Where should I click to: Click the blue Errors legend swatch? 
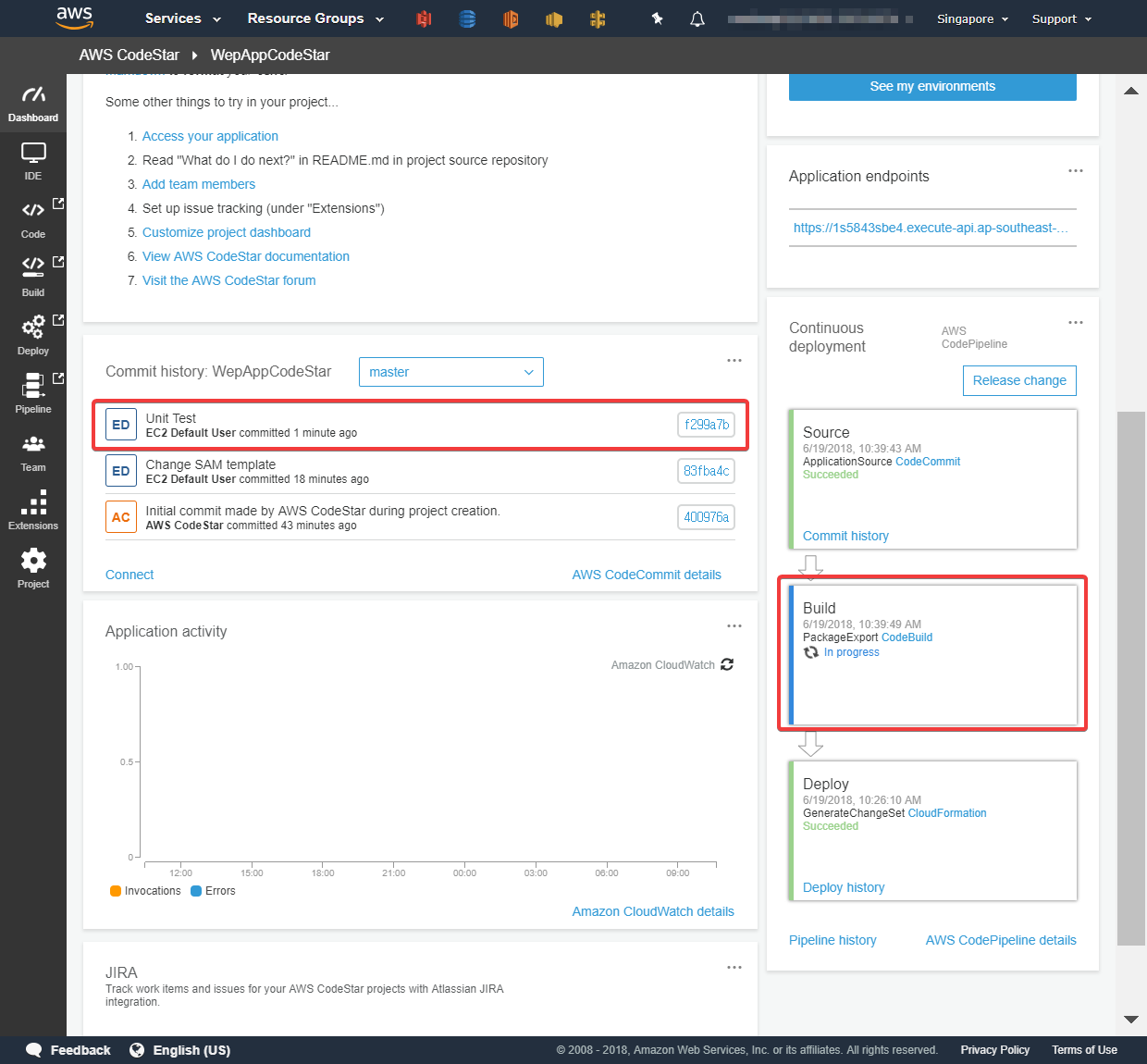point(196,891)
